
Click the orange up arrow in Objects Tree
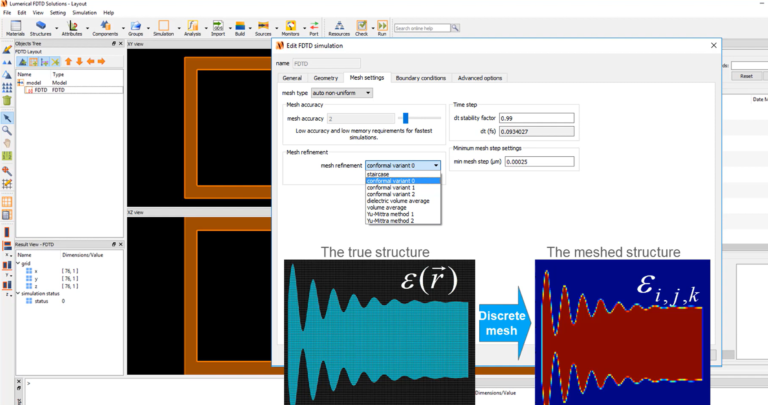[x=69, y=62]
